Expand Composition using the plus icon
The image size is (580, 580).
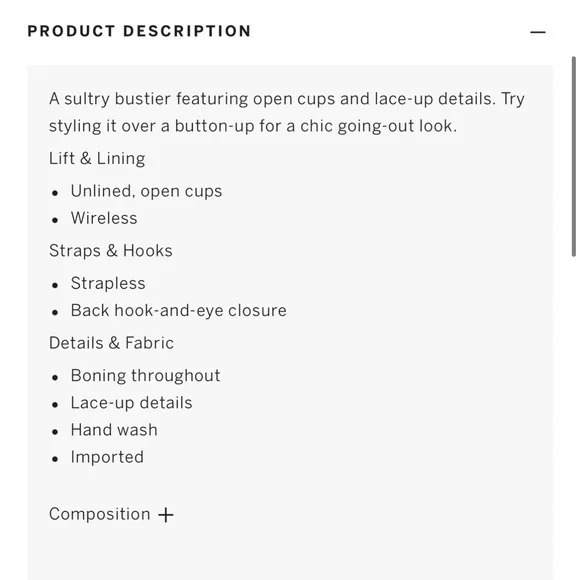(x=166, y=515)
